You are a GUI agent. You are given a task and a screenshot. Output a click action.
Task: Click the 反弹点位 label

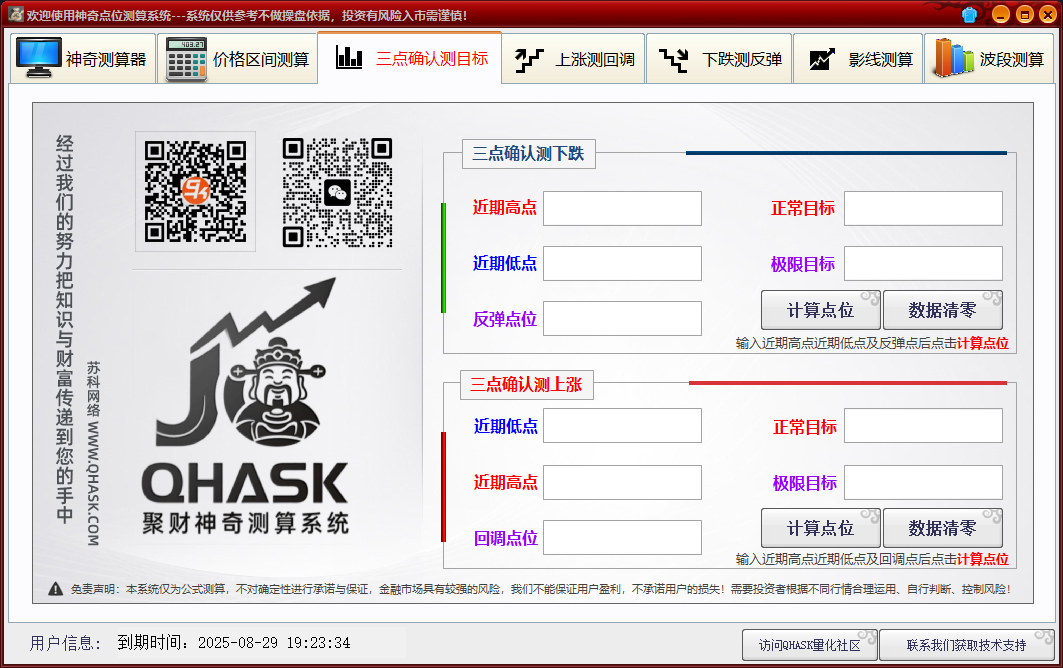[504, 319]
